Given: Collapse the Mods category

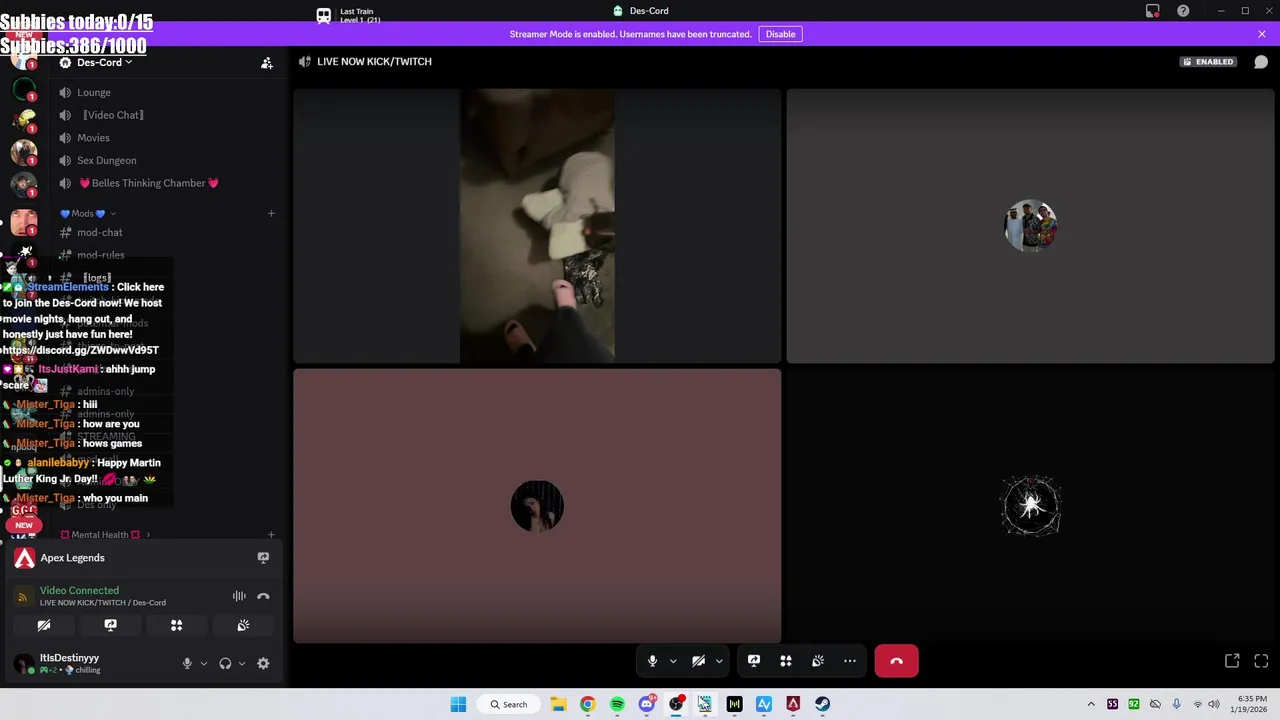Looking at the screenshot, I should [88, 214].
